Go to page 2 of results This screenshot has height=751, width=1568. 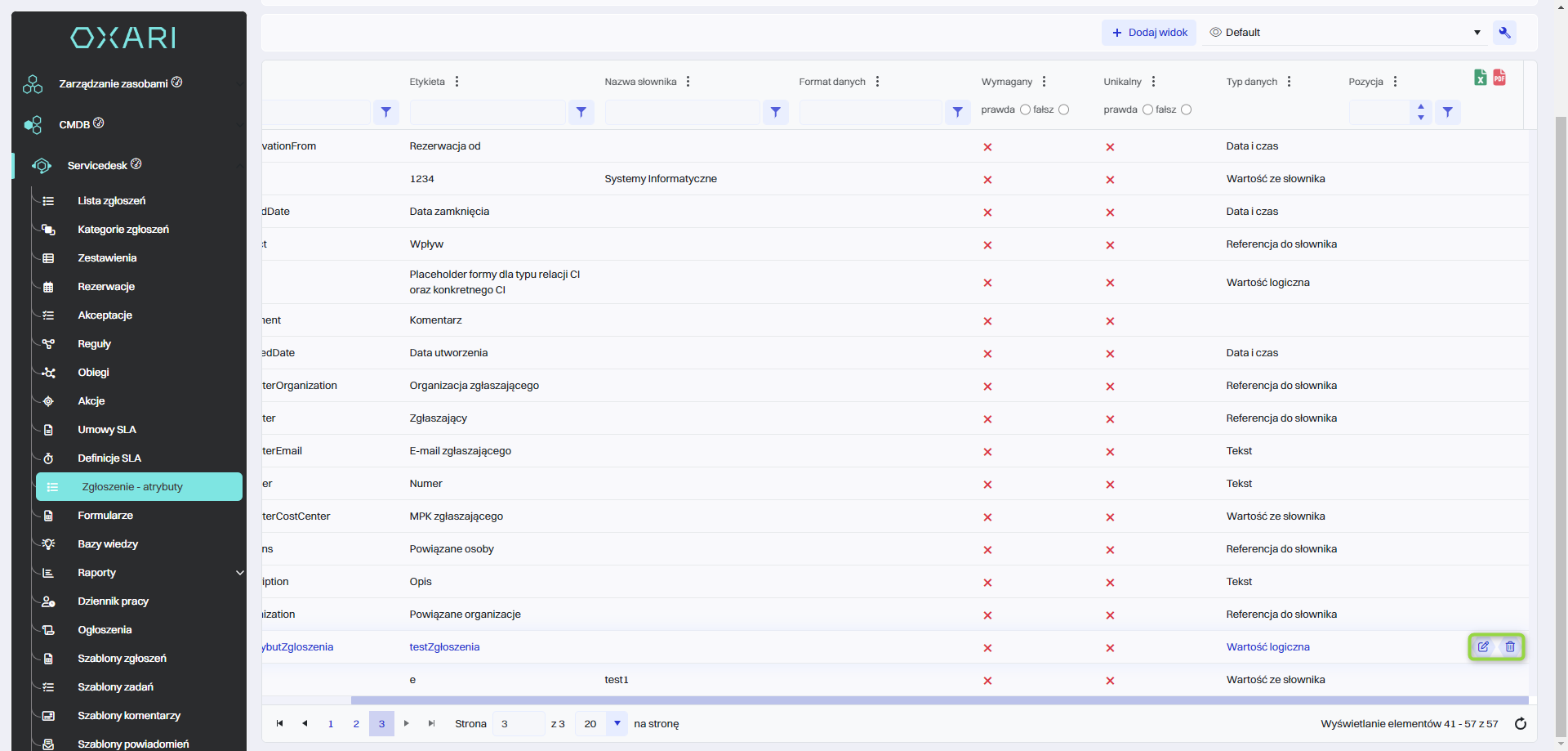(x=356, y=723)
